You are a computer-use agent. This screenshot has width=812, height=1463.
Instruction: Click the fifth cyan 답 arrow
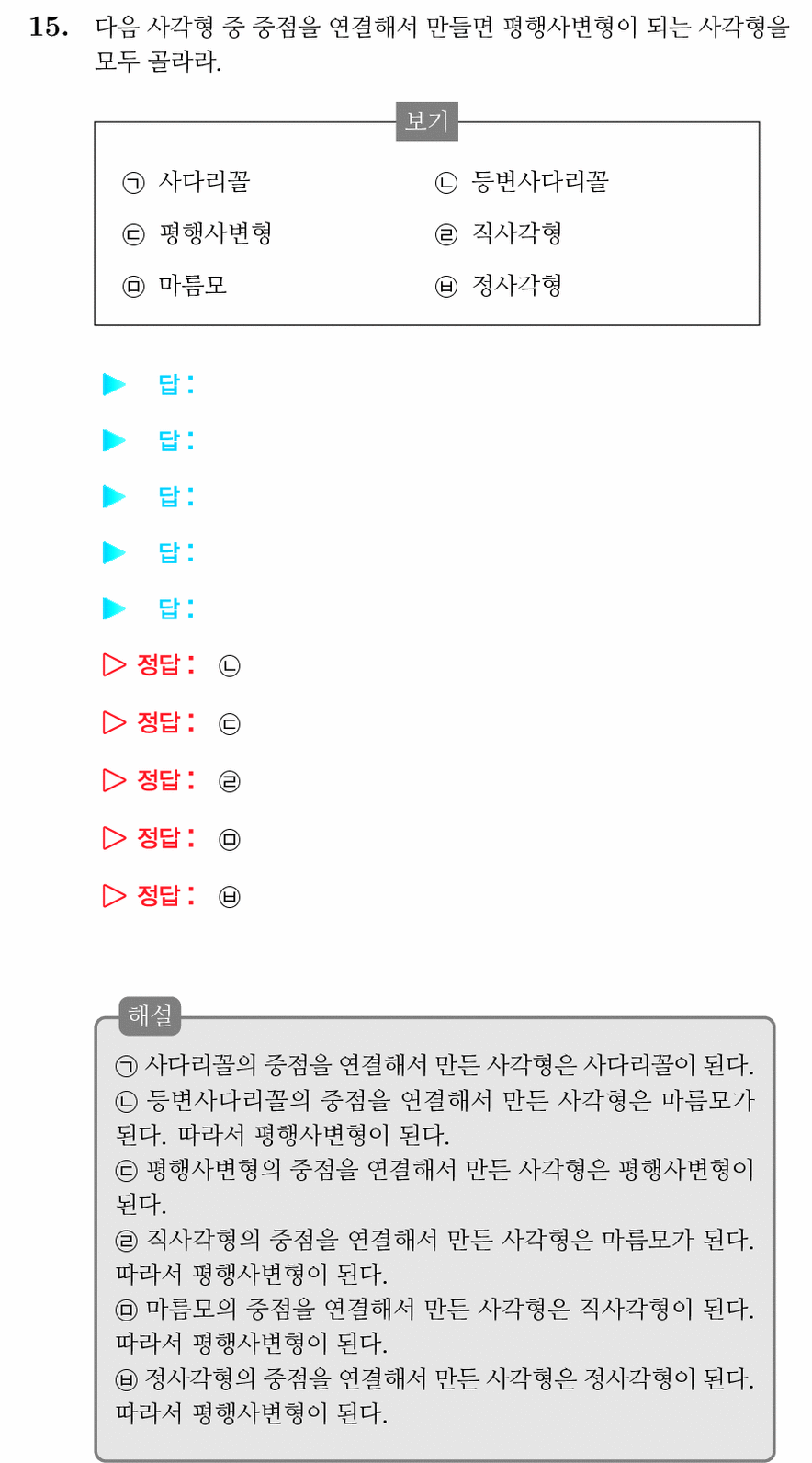(114, 608)
